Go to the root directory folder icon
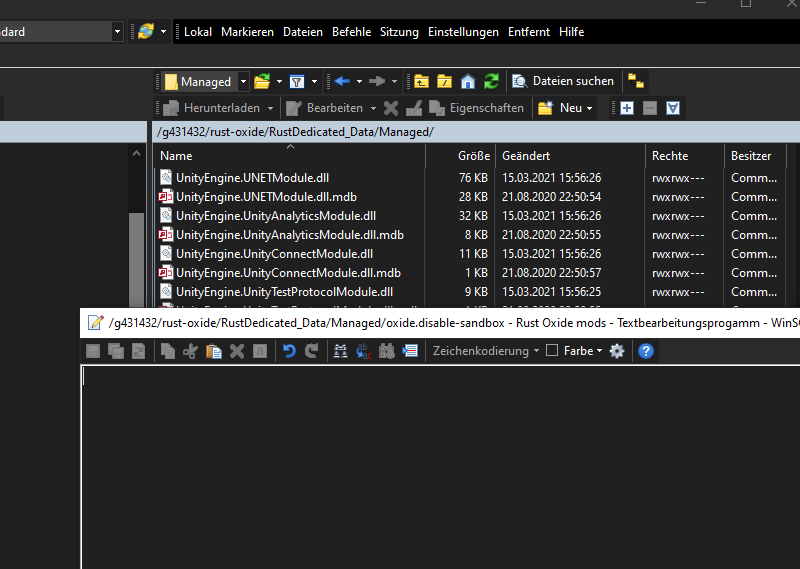 coord(444,82)
